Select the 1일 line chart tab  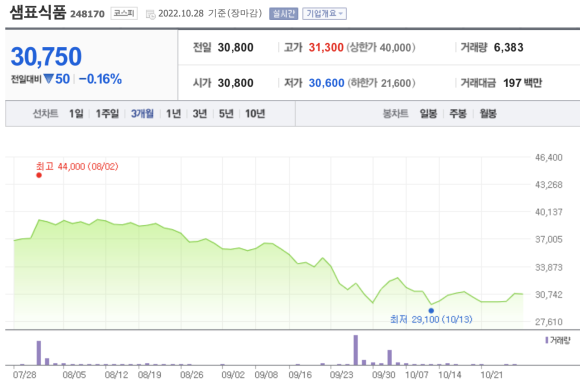pyautogui.click(x=76, y=114)
